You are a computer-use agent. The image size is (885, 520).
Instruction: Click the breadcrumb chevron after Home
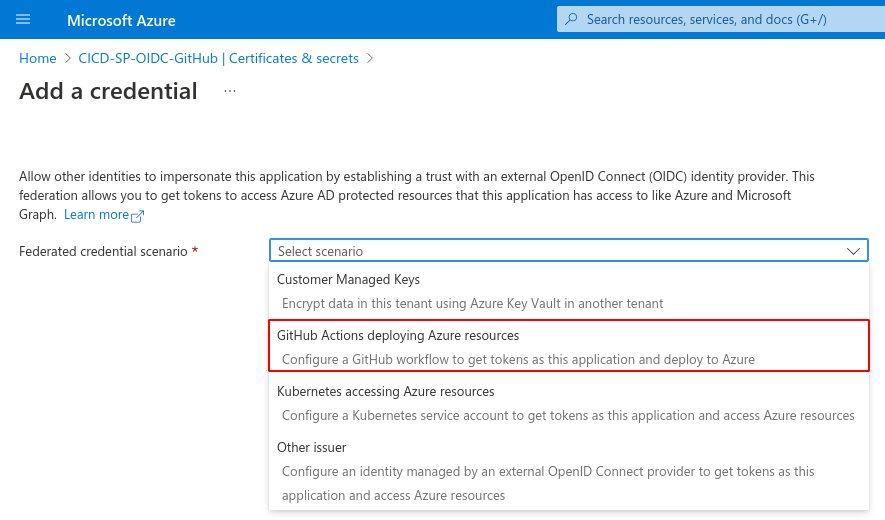[x=67, y=58]
